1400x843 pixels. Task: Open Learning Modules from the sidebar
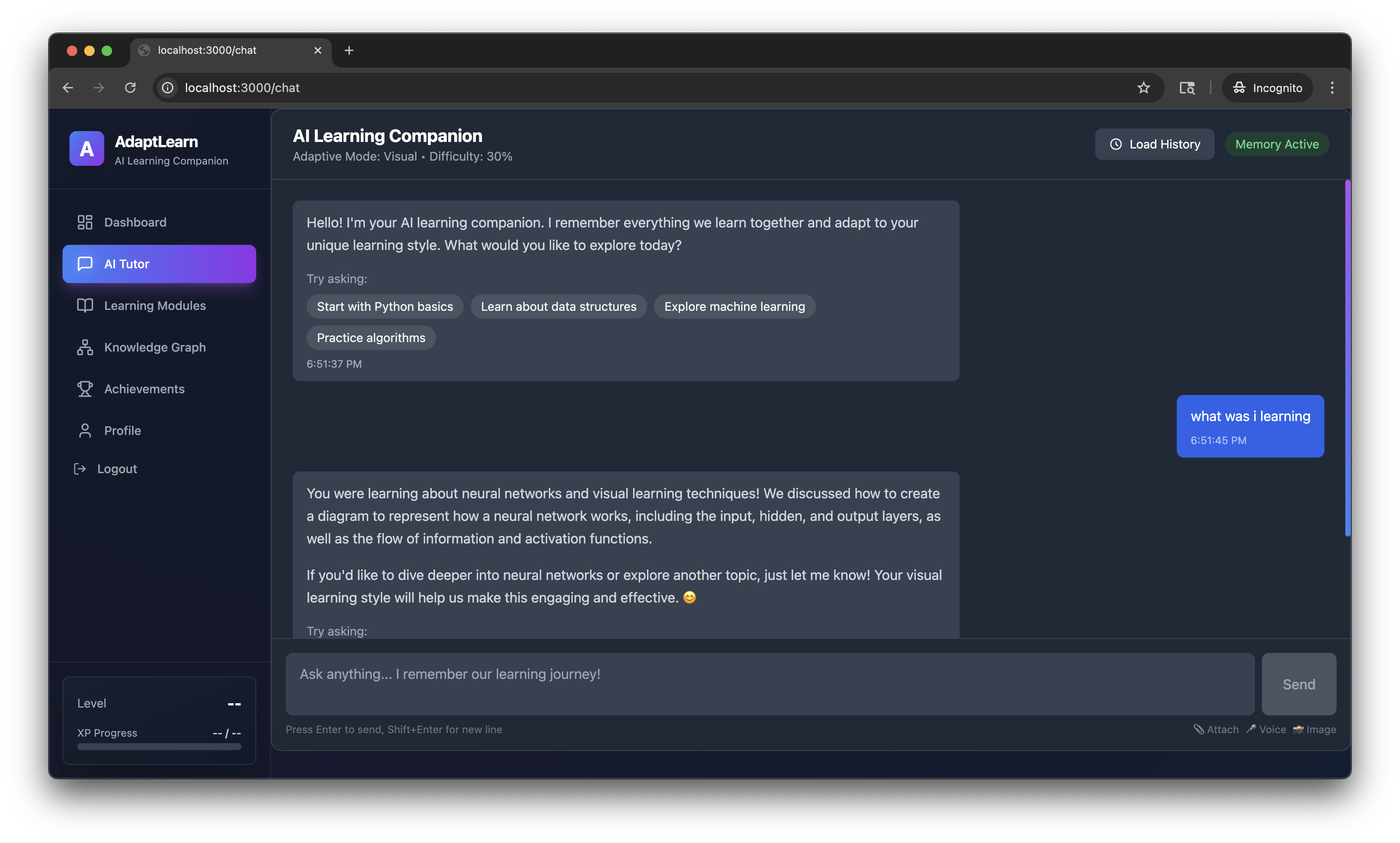155,306
